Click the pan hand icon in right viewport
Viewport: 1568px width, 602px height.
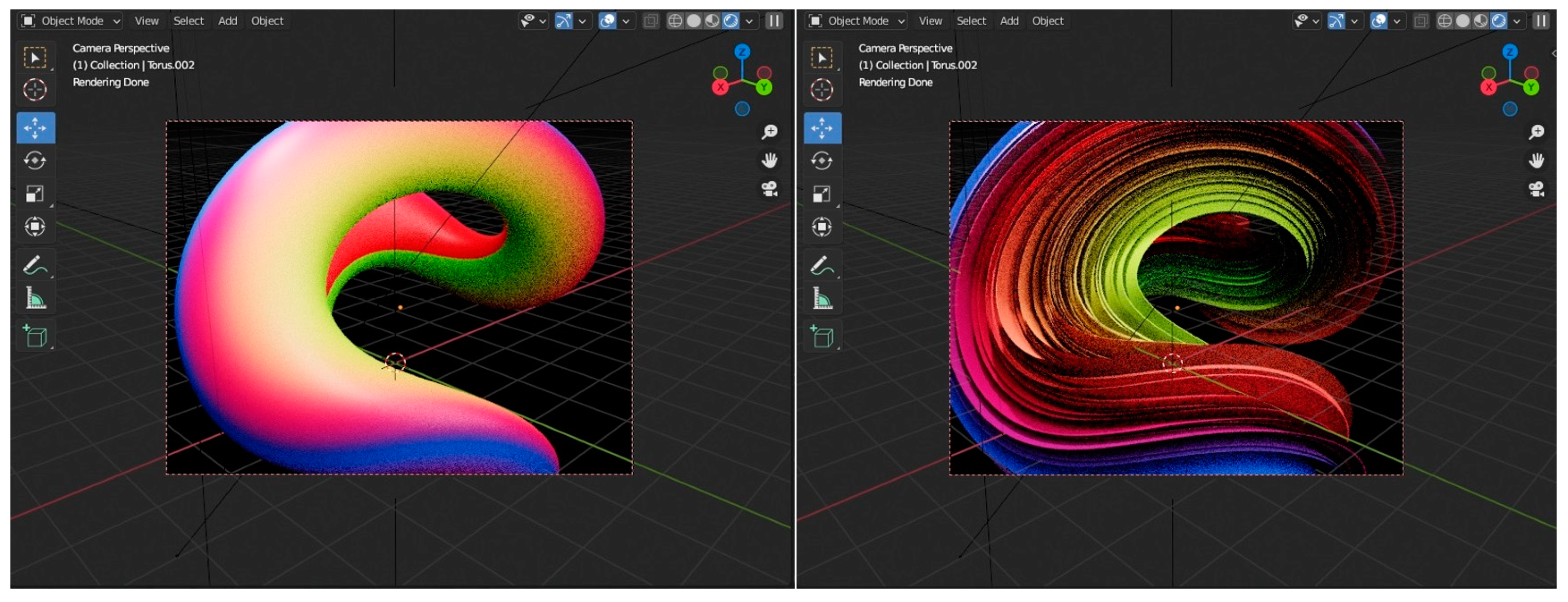(x=1536, y=161)
